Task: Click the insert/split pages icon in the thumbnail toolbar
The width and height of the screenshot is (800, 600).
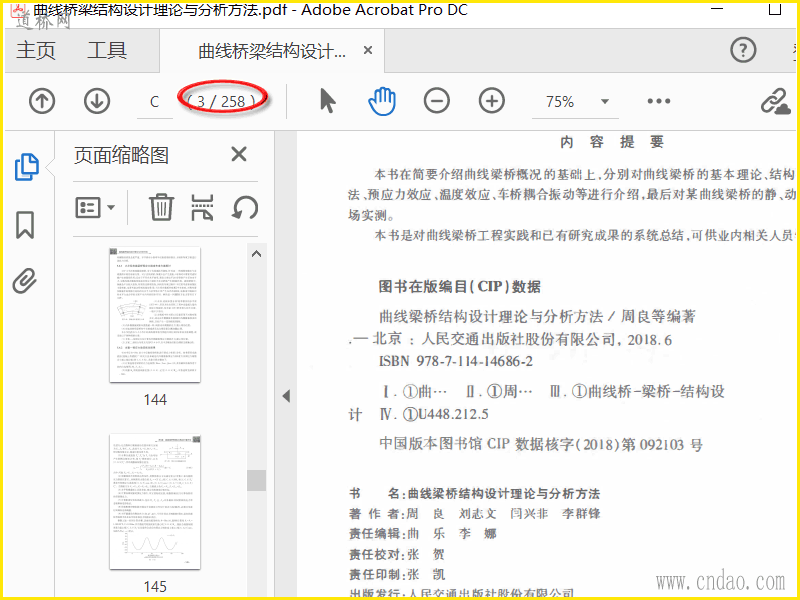Action: coord(203,207)
